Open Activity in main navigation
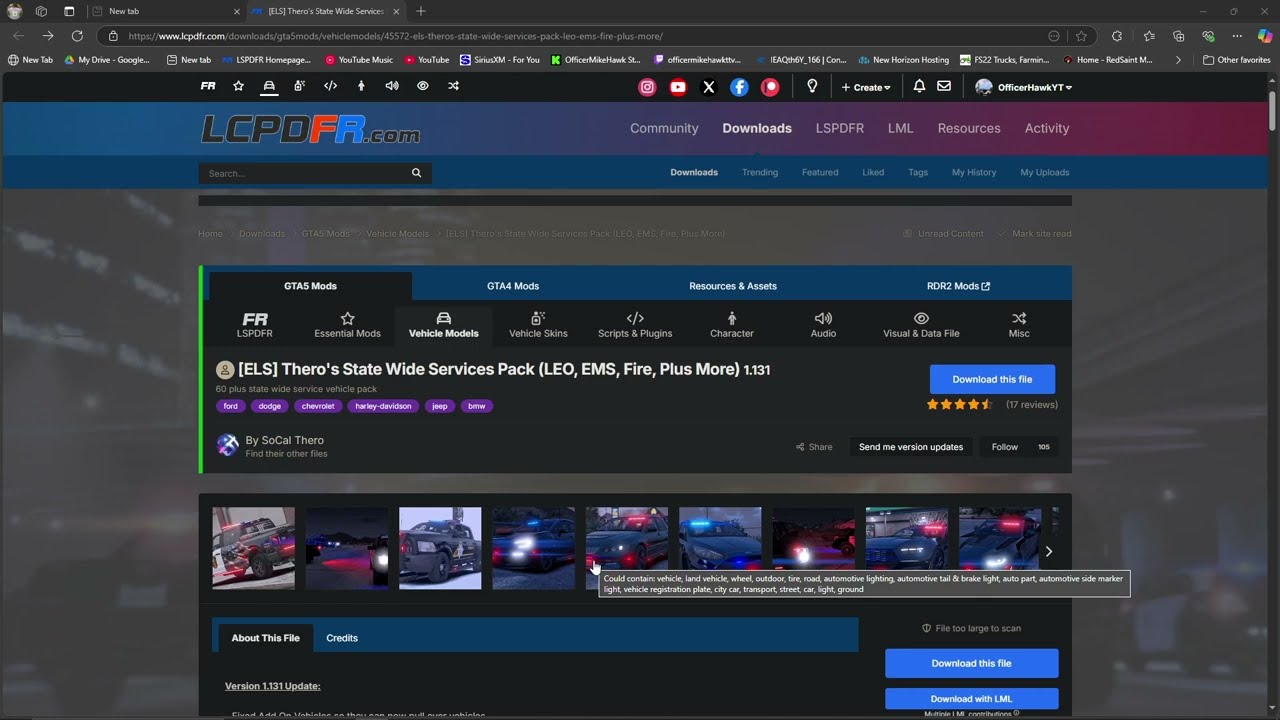Image resolution: width=1280 pixels, height=720 pixels. (x=1047, y=128)
